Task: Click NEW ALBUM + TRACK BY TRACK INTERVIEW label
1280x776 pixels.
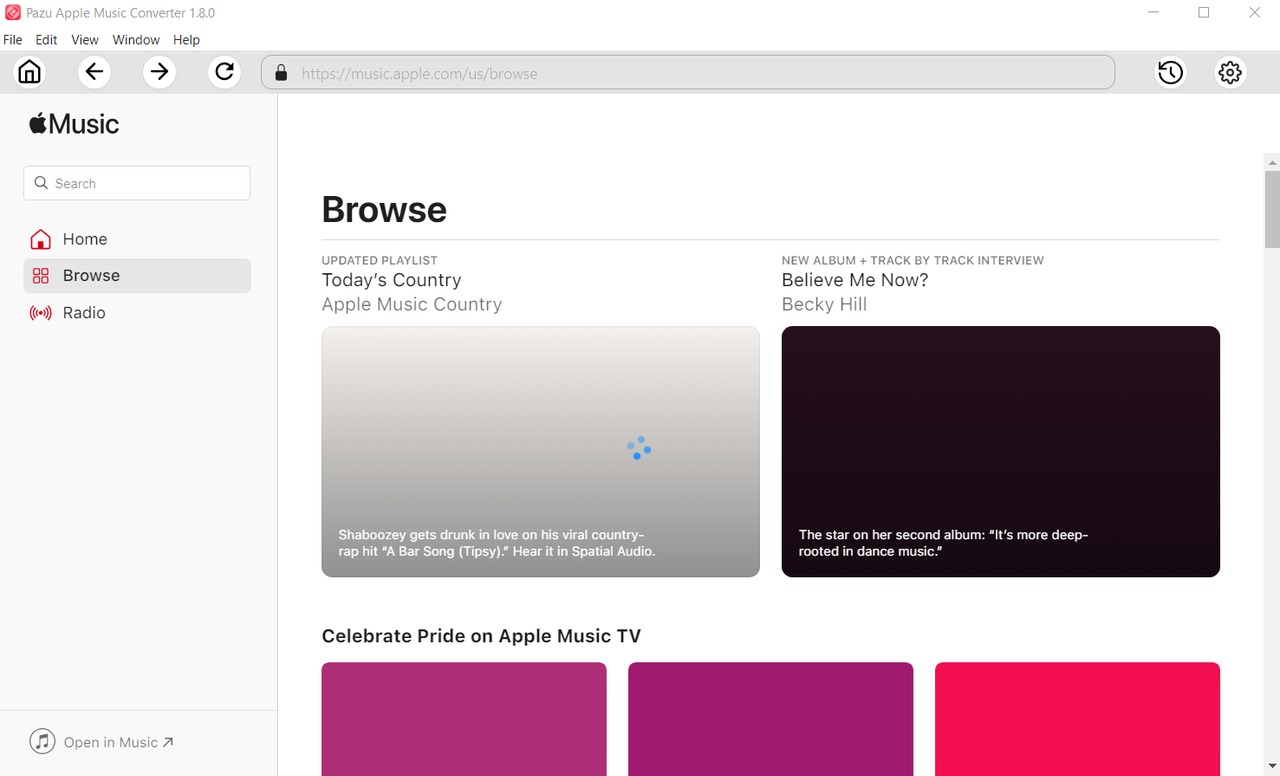Action: (913, 260)
